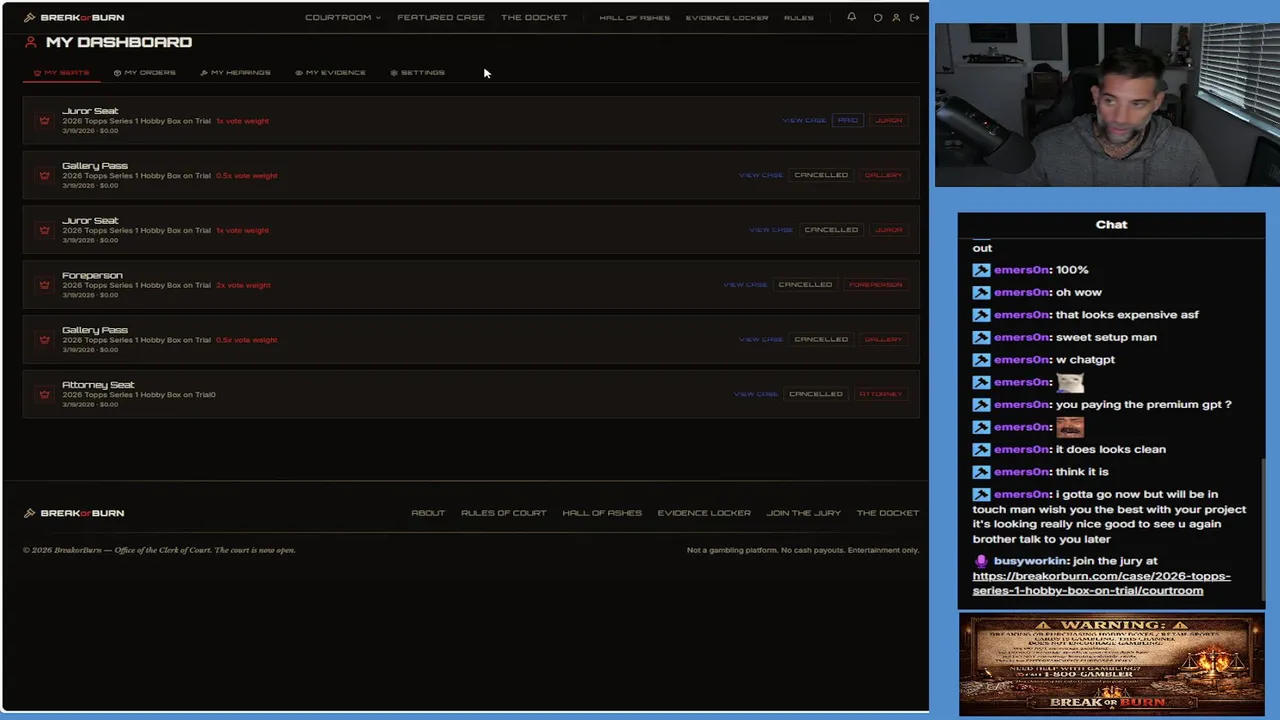Click the crown icon of Attorney Seat row

coord(44,394)
